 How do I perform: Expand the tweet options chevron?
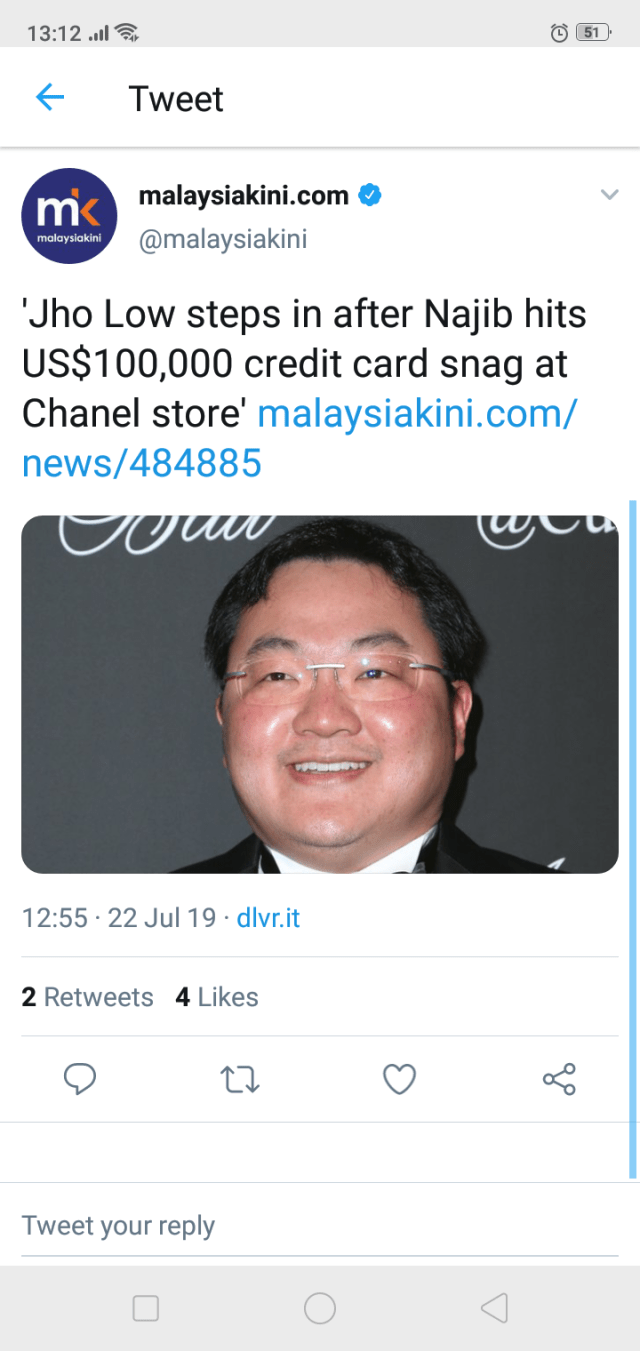pyautogui.click(x=609, y=195)
